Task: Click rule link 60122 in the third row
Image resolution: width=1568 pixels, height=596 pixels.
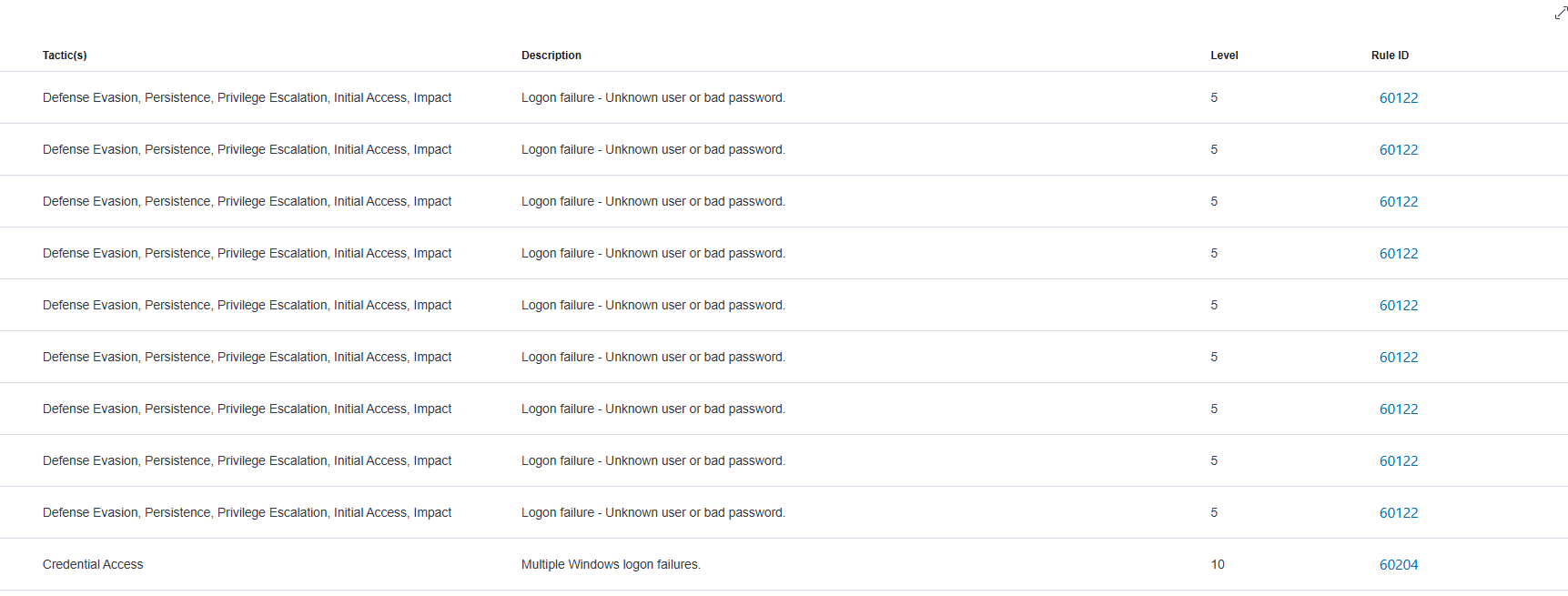Action: [x=1399, y=201]
